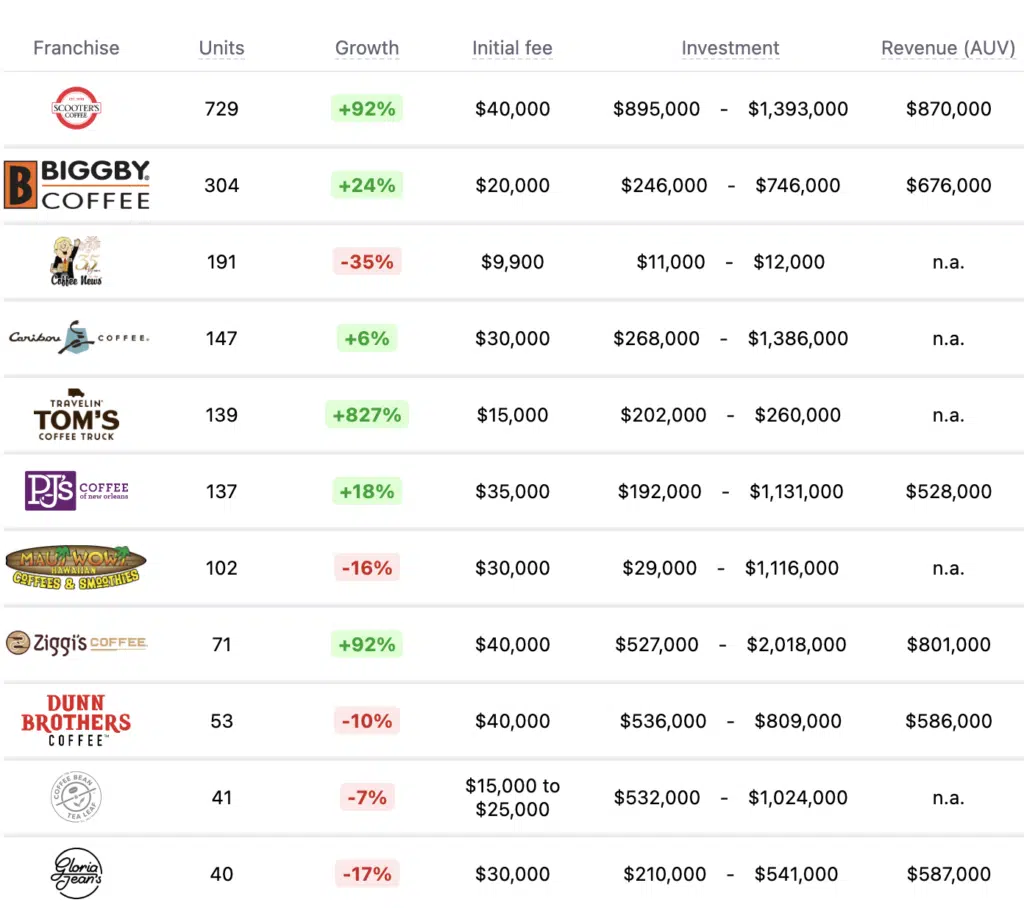Viewport: 1024px width, 908px height.
Task: Sort by the Franchise column header
Action: (x=76, y=48)
